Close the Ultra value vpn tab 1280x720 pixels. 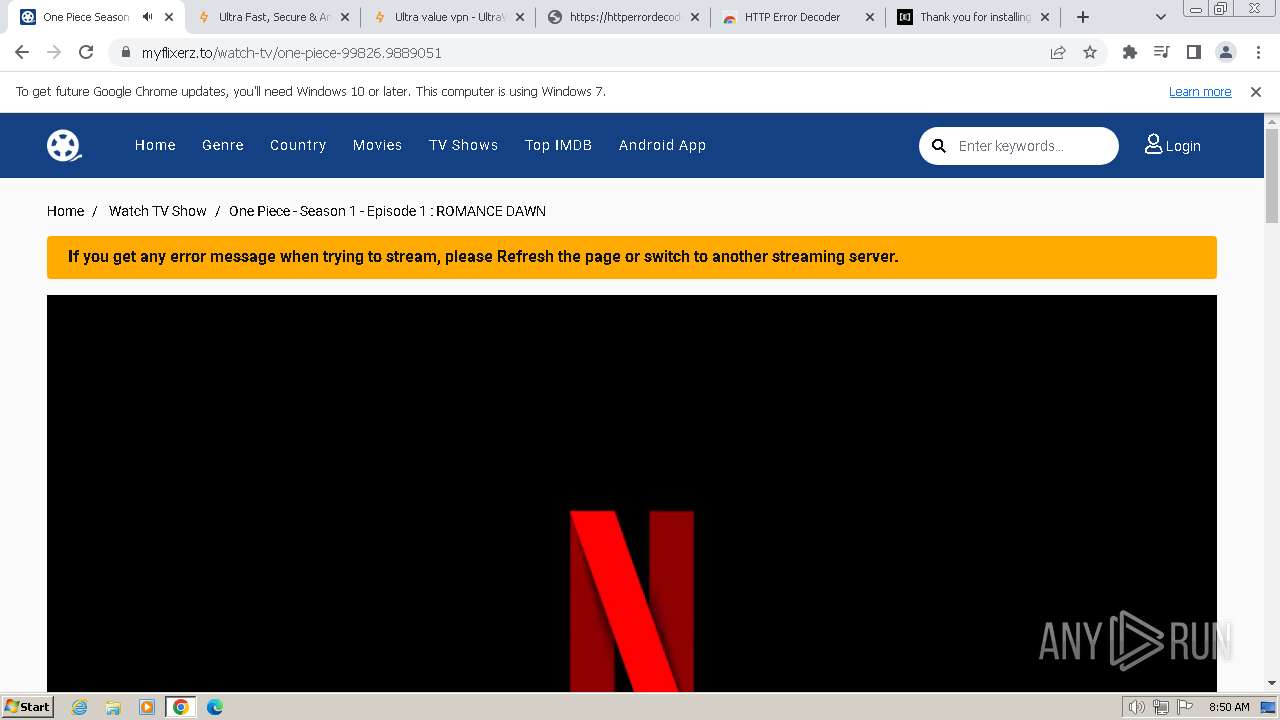click(x=519, y=17)
